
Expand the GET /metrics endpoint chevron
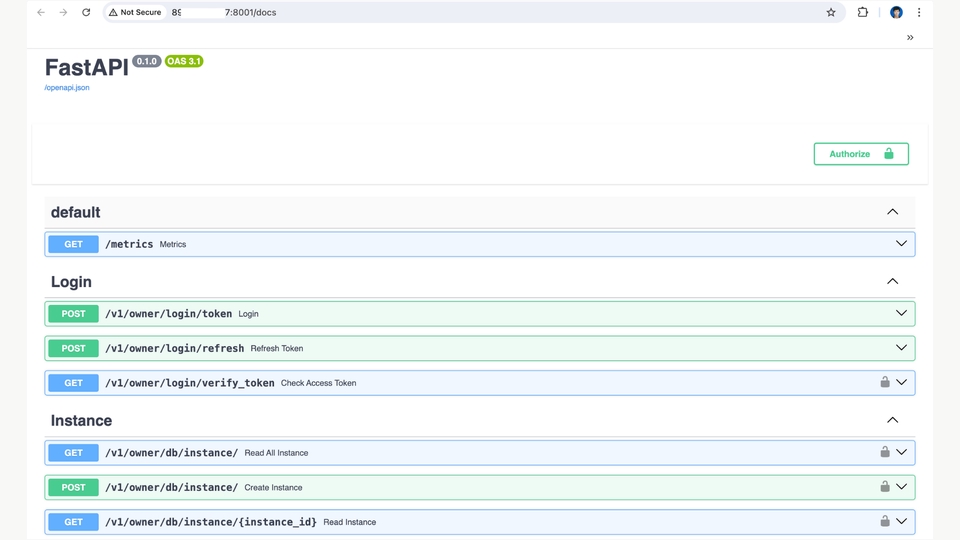tap(901, 244)
